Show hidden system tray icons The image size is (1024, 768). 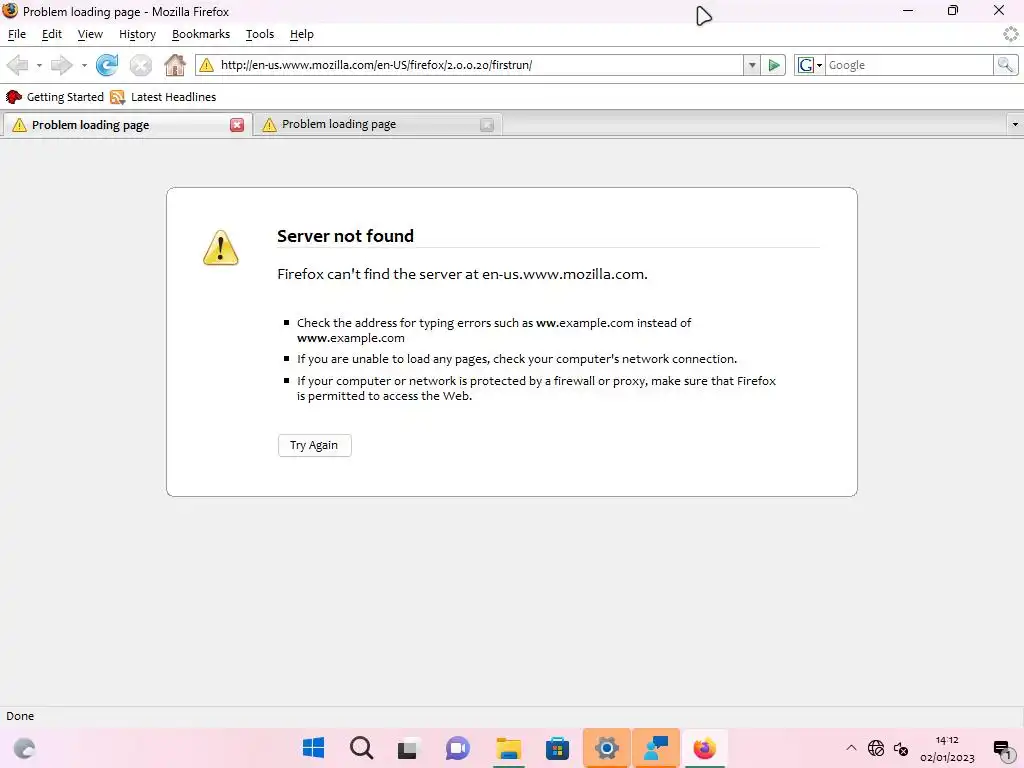click(851, 748)
